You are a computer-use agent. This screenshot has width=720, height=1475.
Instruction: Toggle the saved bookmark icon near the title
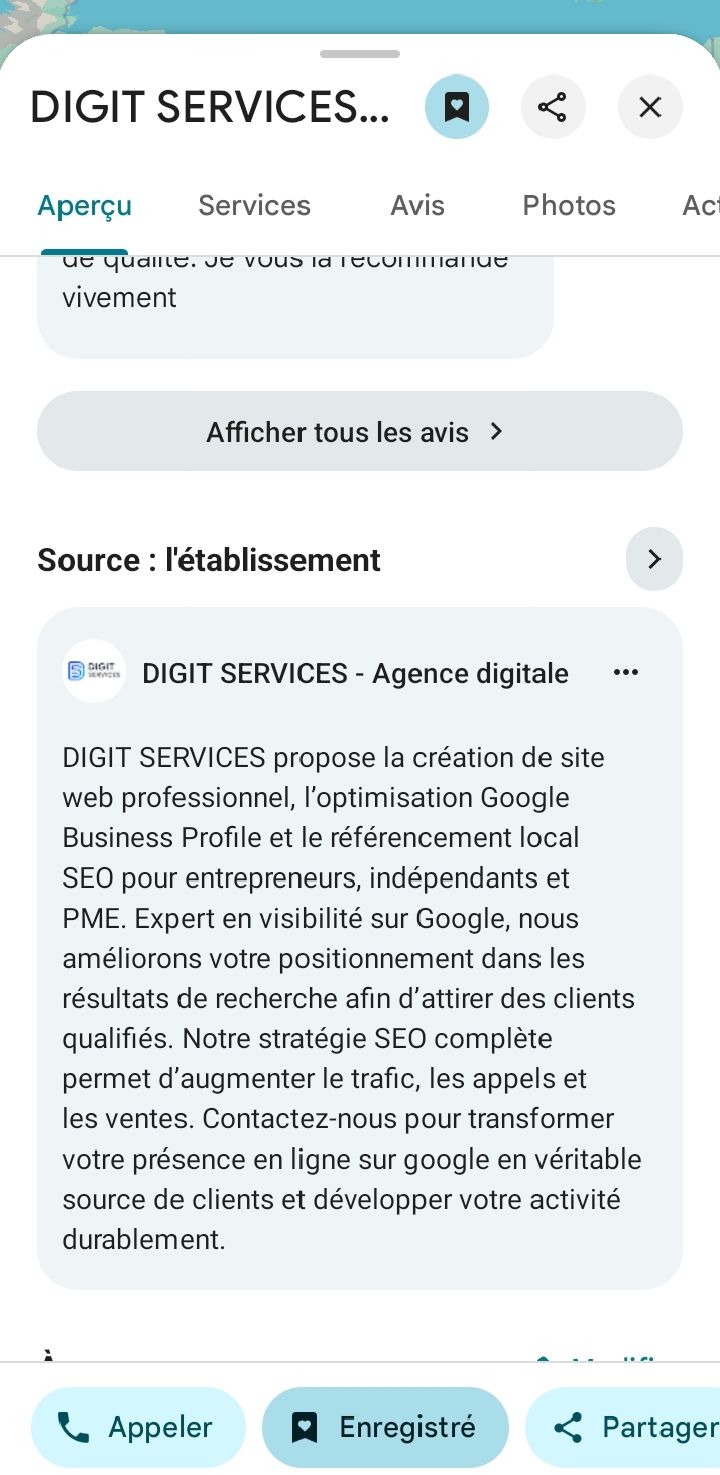click(457, 107)
